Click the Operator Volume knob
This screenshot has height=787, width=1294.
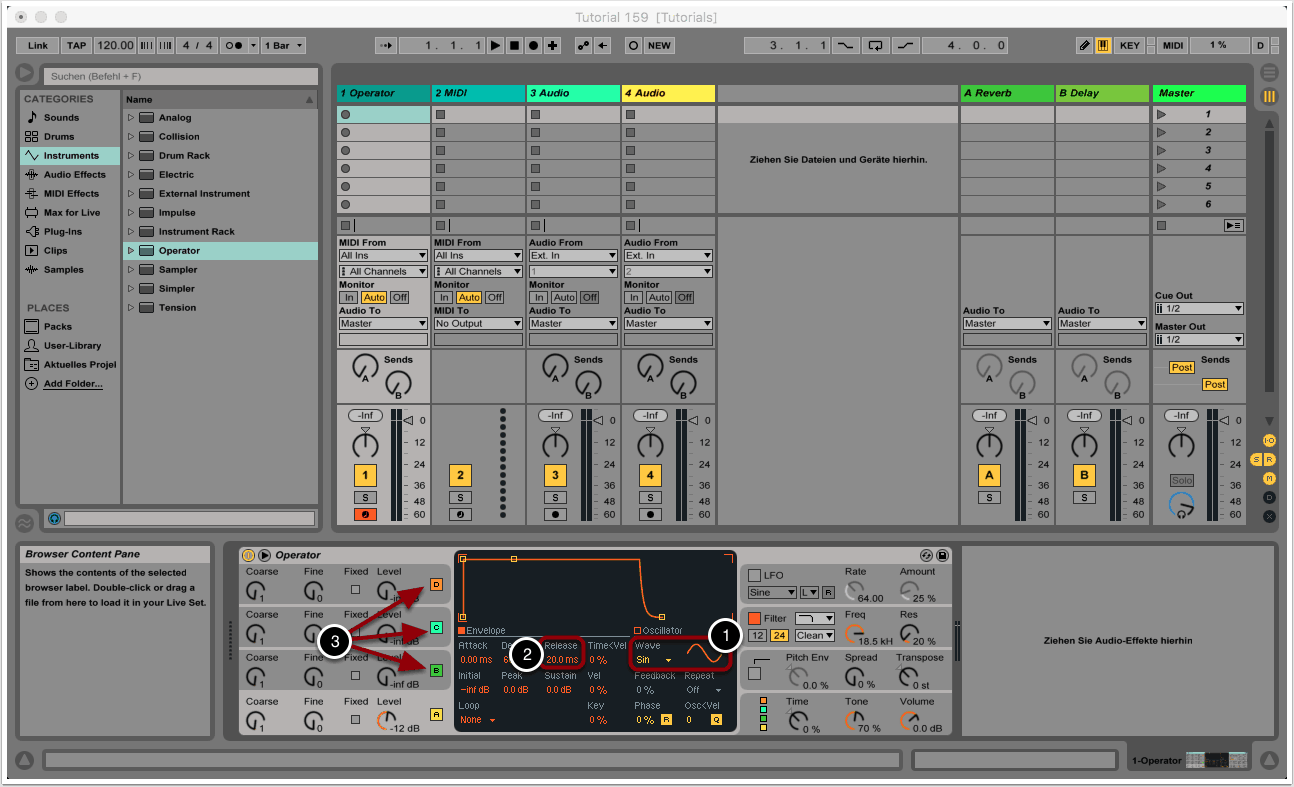(x=910, y=719)
